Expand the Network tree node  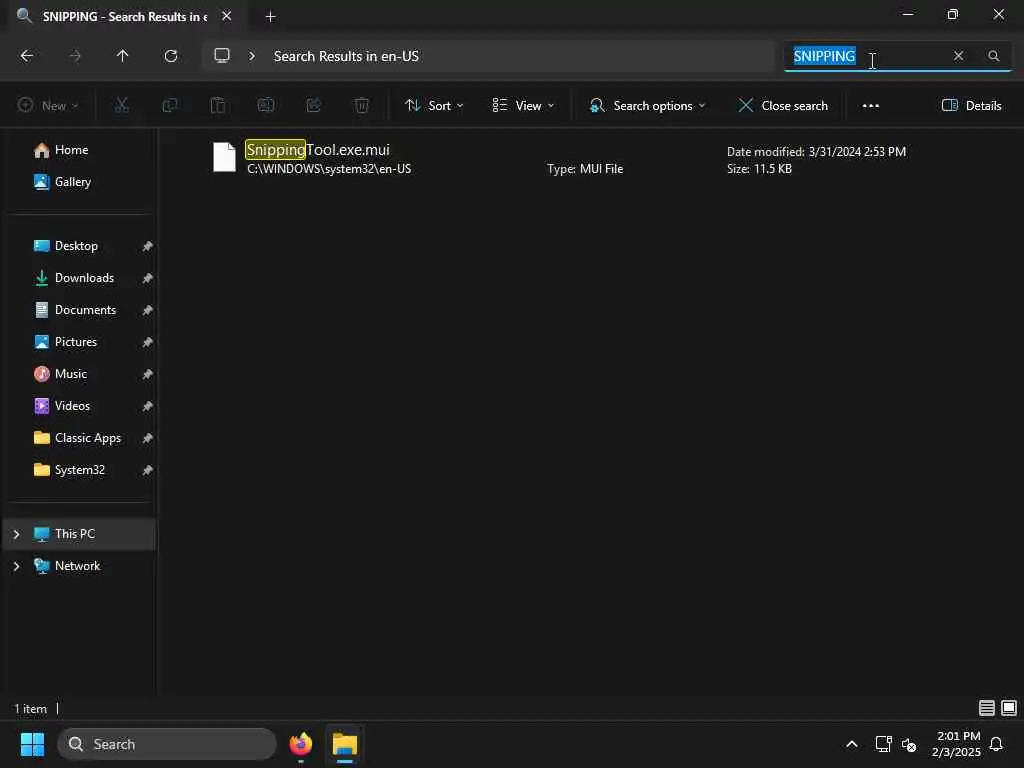[16, 566]
